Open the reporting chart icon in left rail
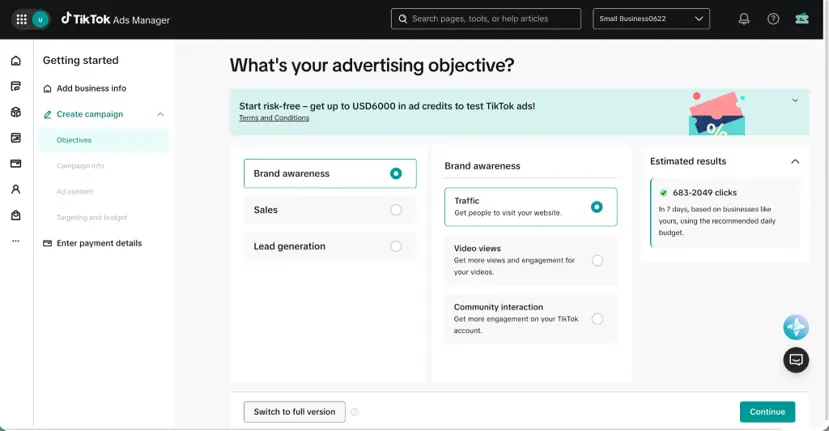The image size is (829, 431). click(x=16, y=138)
